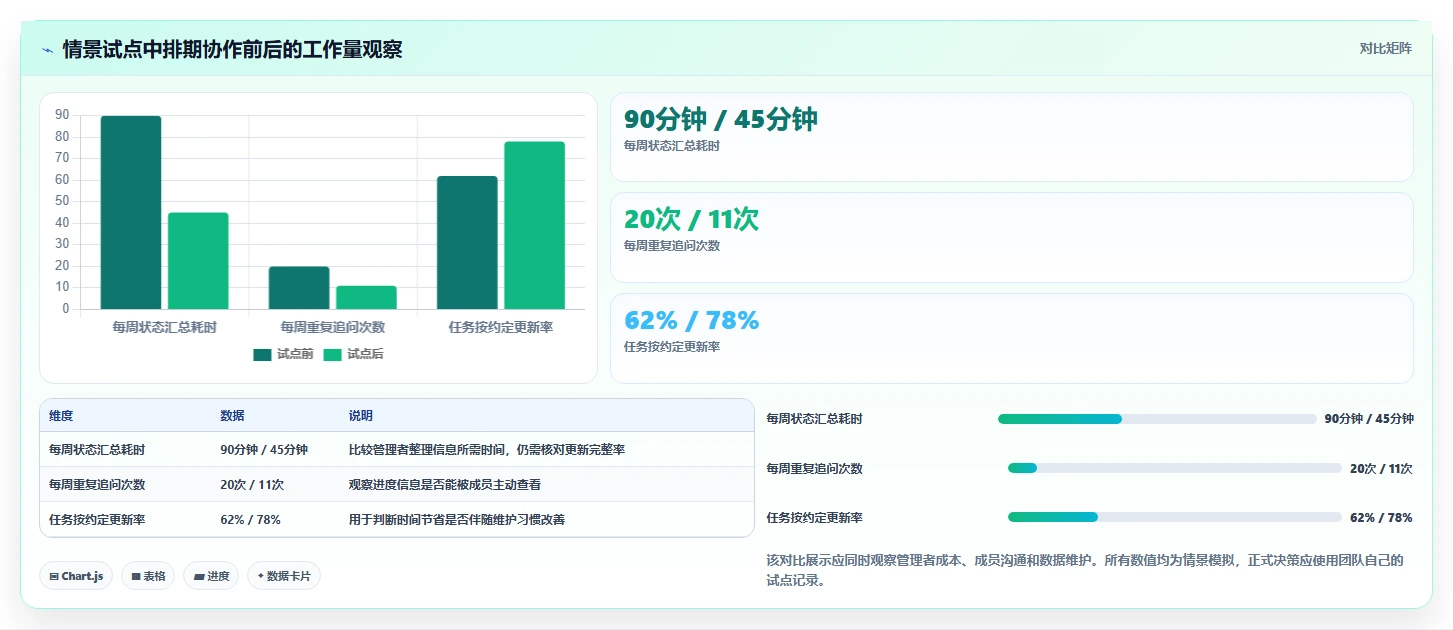1453x630 pixels.
Task: Click the 试点后 bar for 每周重复追问次数
Action: pyautogui.click(x=366, y=297)
